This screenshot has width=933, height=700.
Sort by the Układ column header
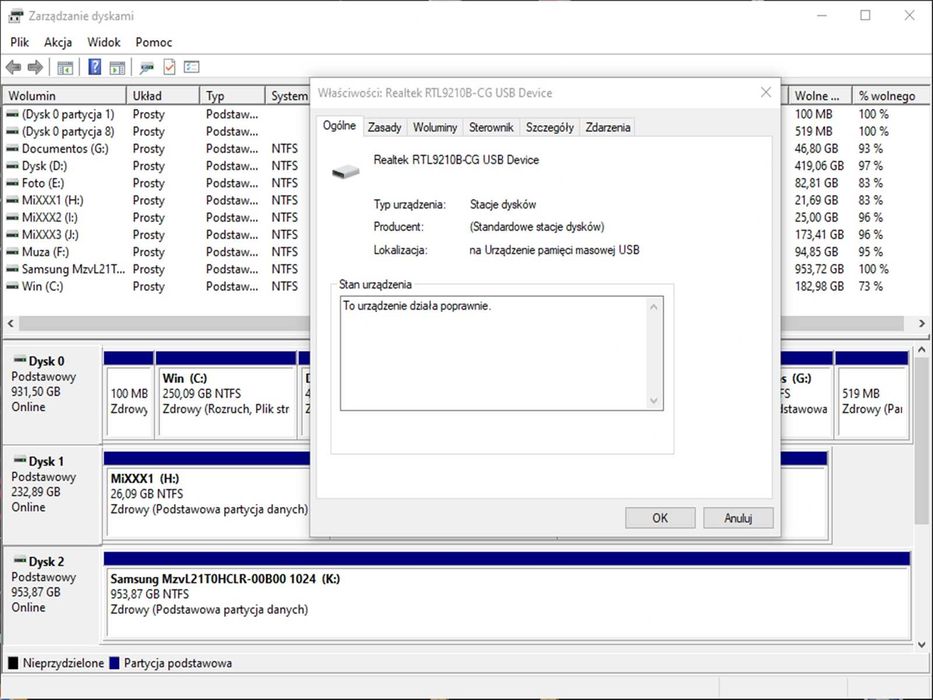[x=162, y=96]
